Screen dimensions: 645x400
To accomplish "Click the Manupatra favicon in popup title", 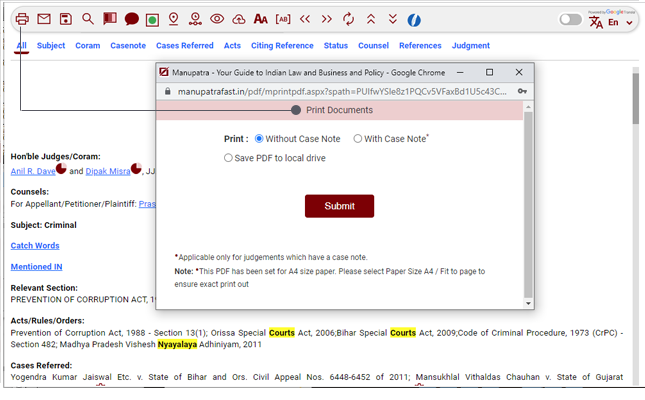I will point(164,72).
